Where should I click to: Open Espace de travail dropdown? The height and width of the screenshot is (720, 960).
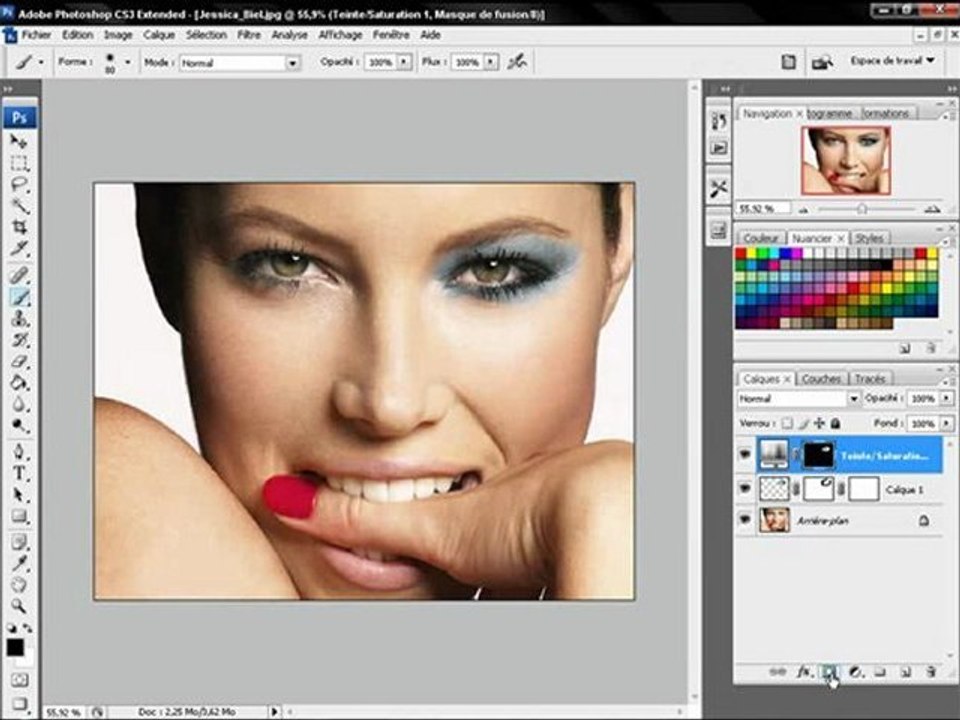click(893, 61)
